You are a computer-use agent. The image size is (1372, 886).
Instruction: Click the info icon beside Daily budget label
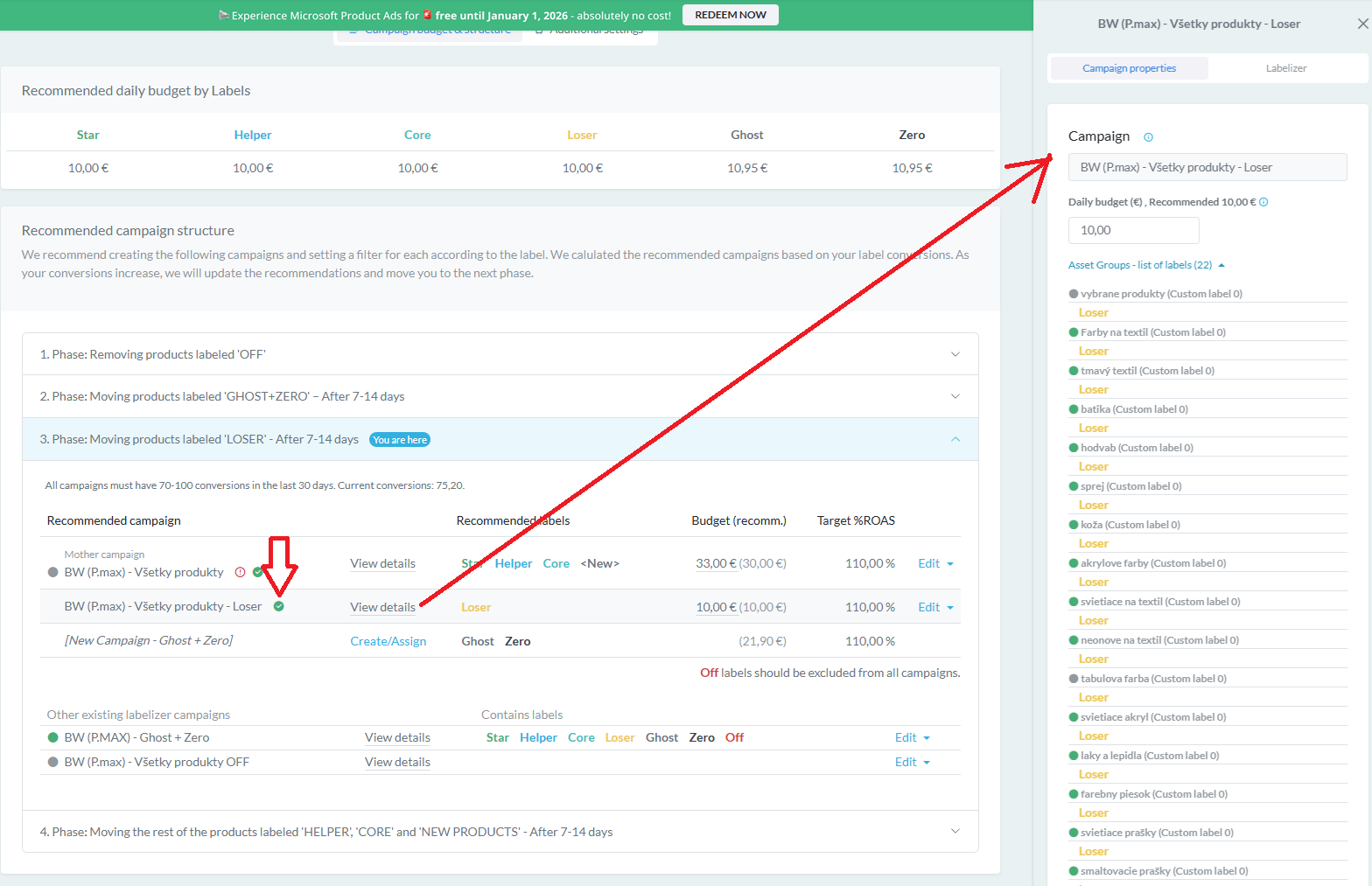click(1263, 202)
